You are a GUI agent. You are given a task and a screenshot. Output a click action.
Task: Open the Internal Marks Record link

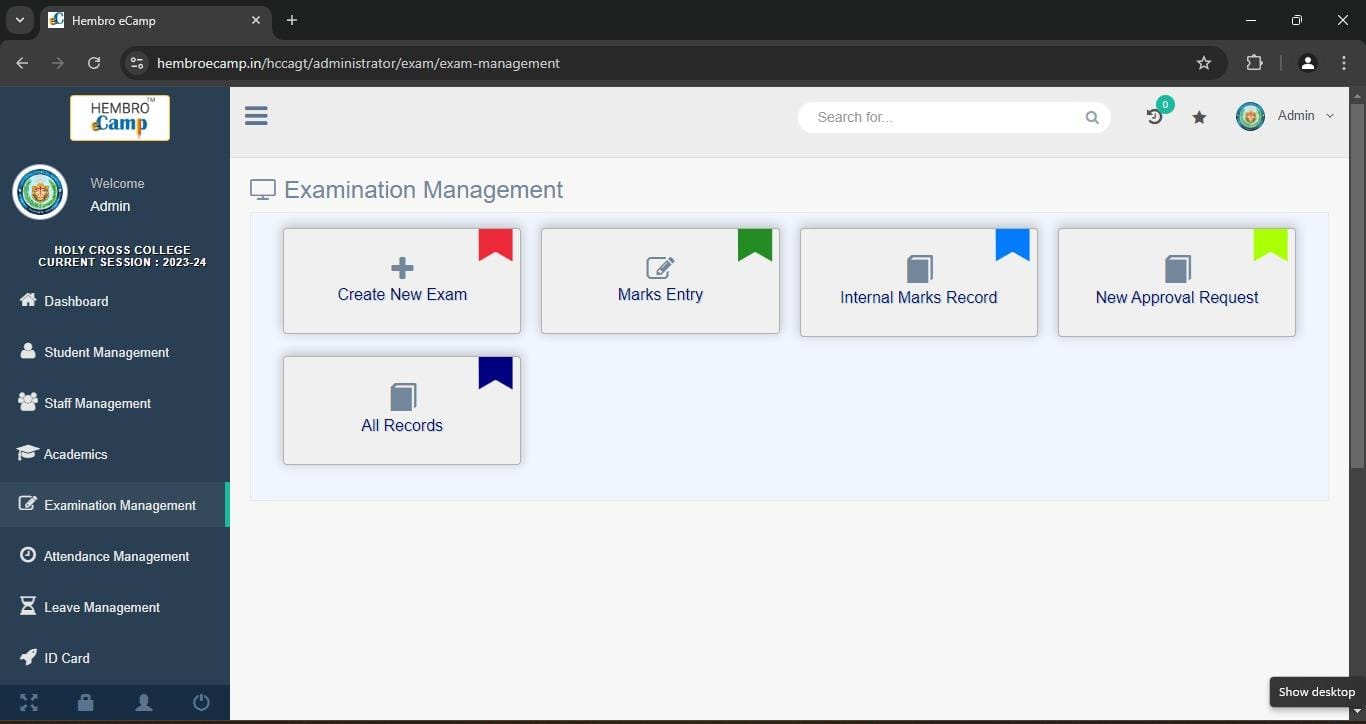pyautogui.click(x=918, y=297)
